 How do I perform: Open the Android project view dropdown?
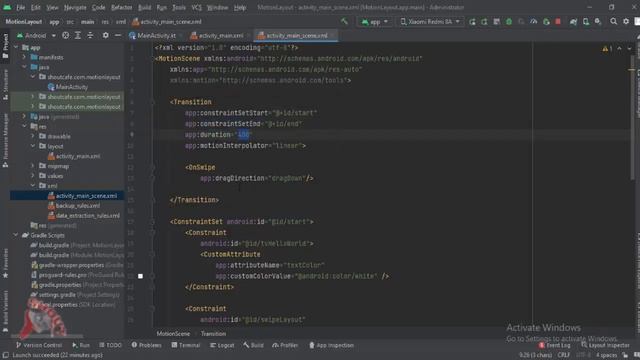[x=36, y=36]
